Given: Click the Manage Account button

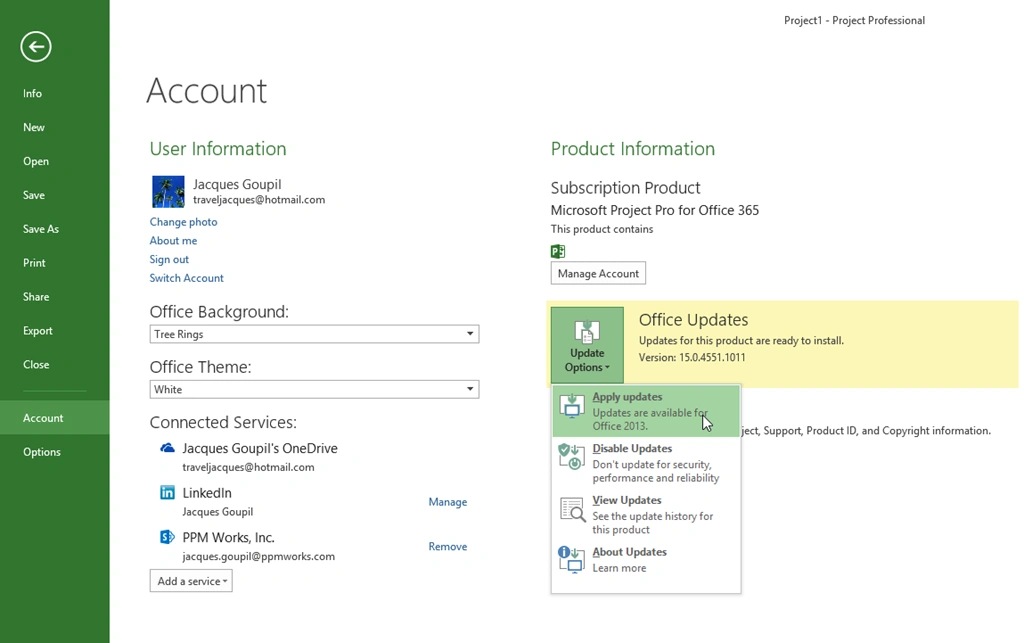Looking at the screenshot, I should click(x=598, y=273).
